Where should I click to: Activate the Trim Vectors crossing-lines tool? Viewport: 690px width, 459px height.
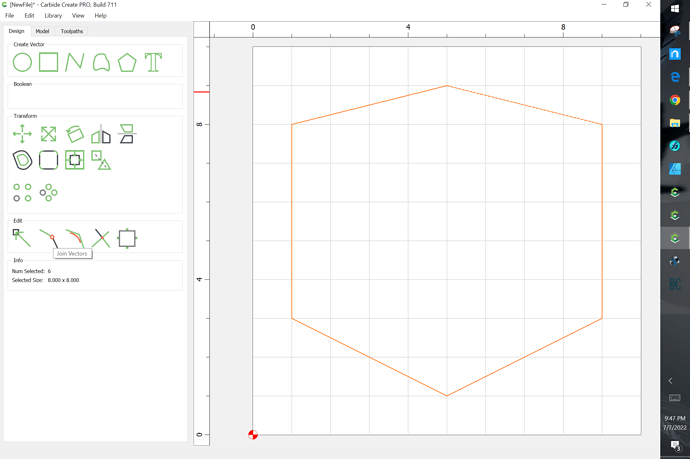[x=101, y=238]
